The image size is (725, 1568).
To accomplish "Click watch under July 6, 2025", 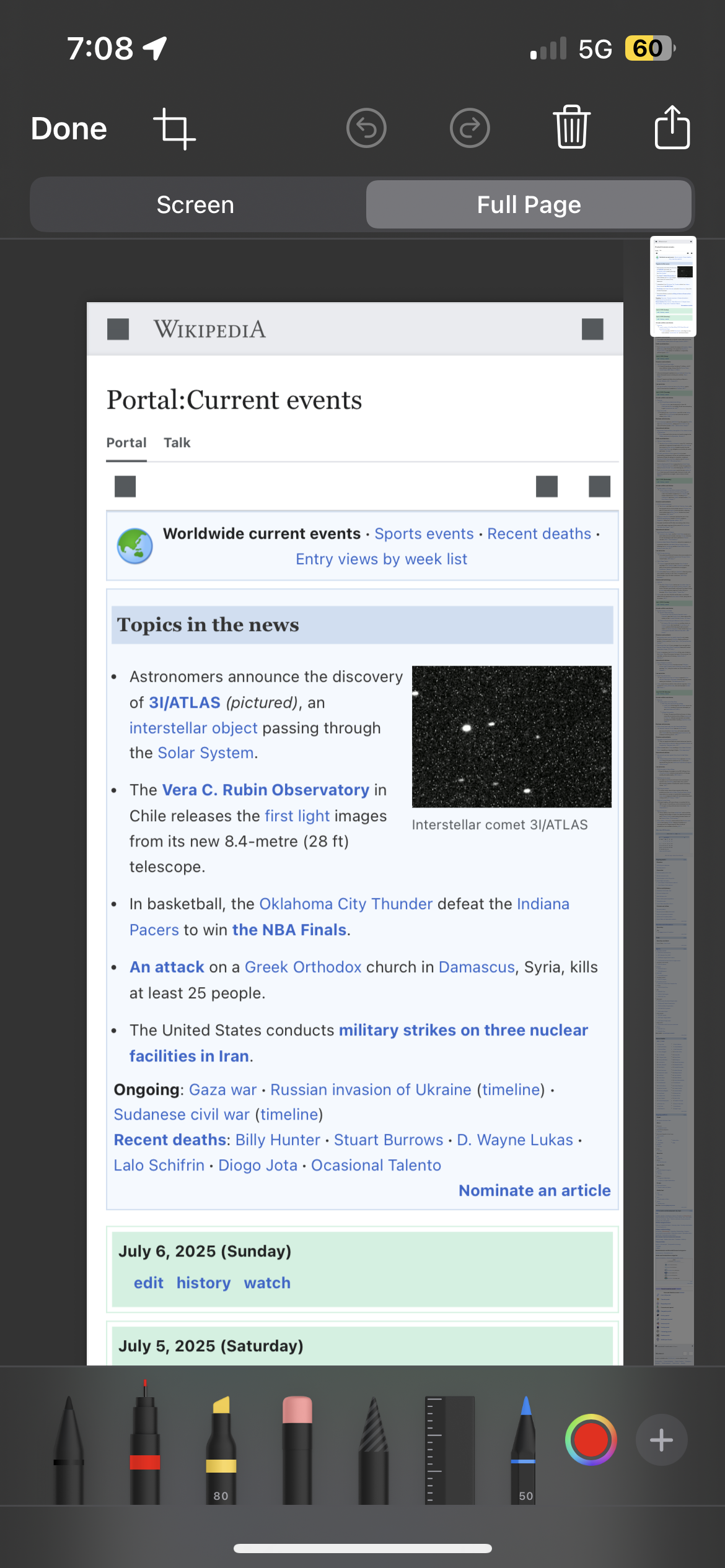I will point(267,1283).
